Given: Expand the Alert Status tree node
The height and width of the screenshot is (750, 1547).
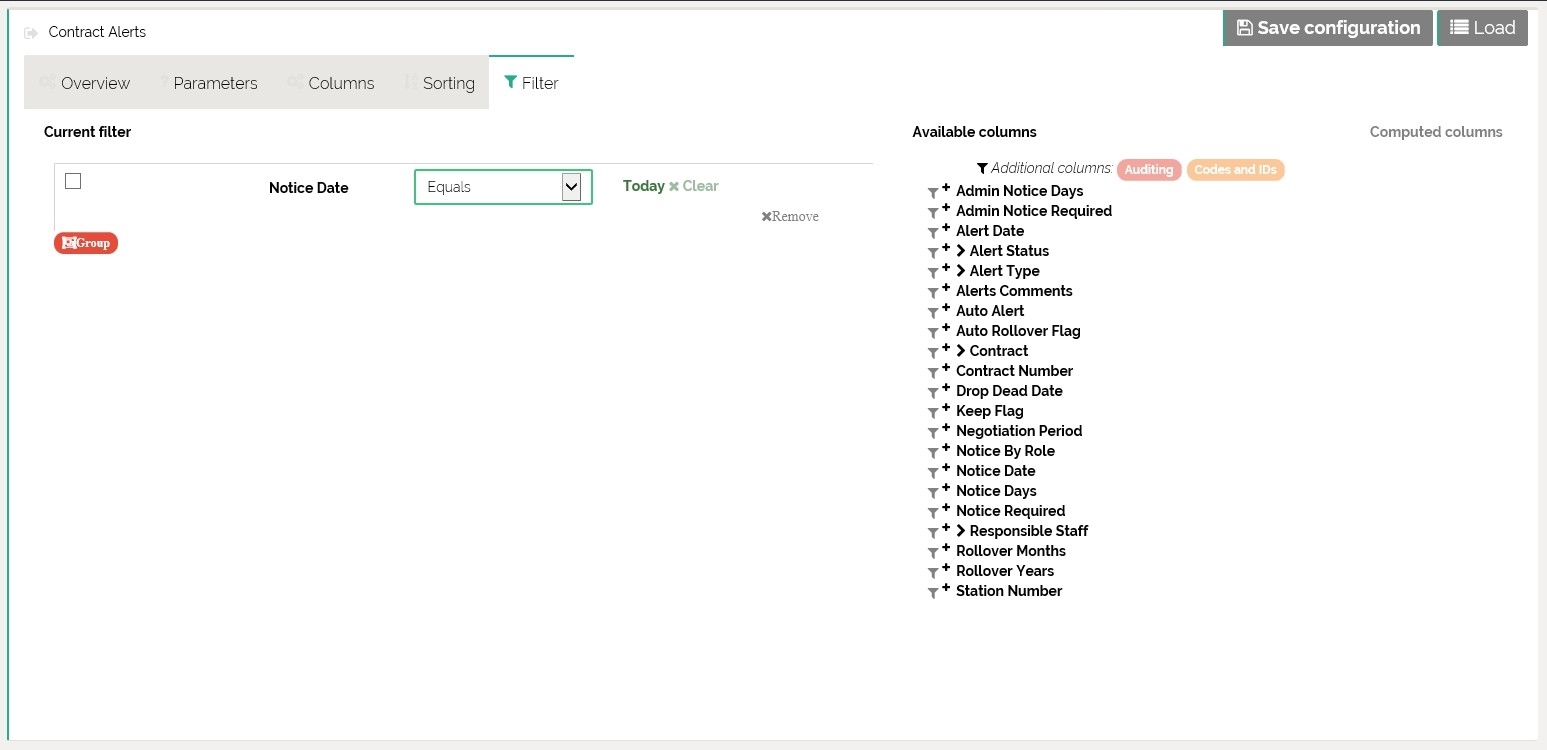Looking at the screenshot, I should pyautogui.click(x=961, y=251).
